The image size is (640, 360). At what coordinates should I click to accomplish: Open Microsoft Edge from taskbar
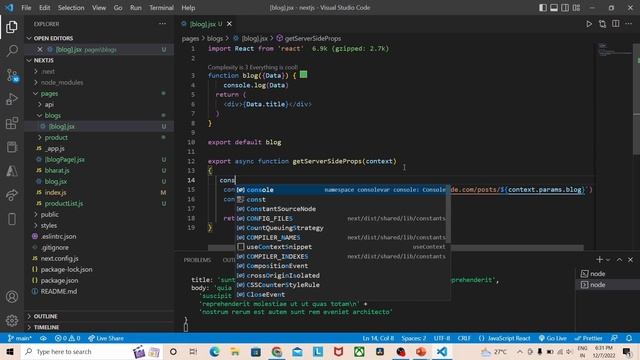point(214,352)
